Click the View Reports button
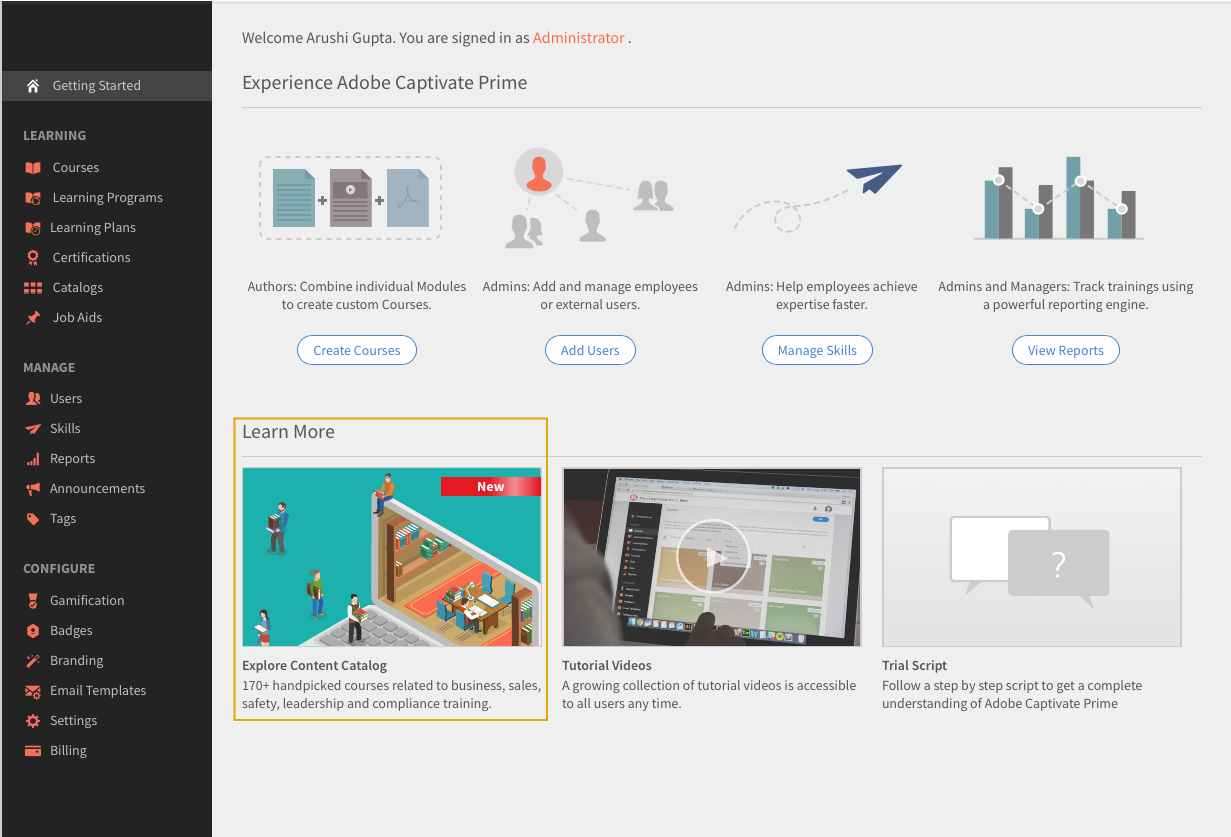 point(1066,350)
